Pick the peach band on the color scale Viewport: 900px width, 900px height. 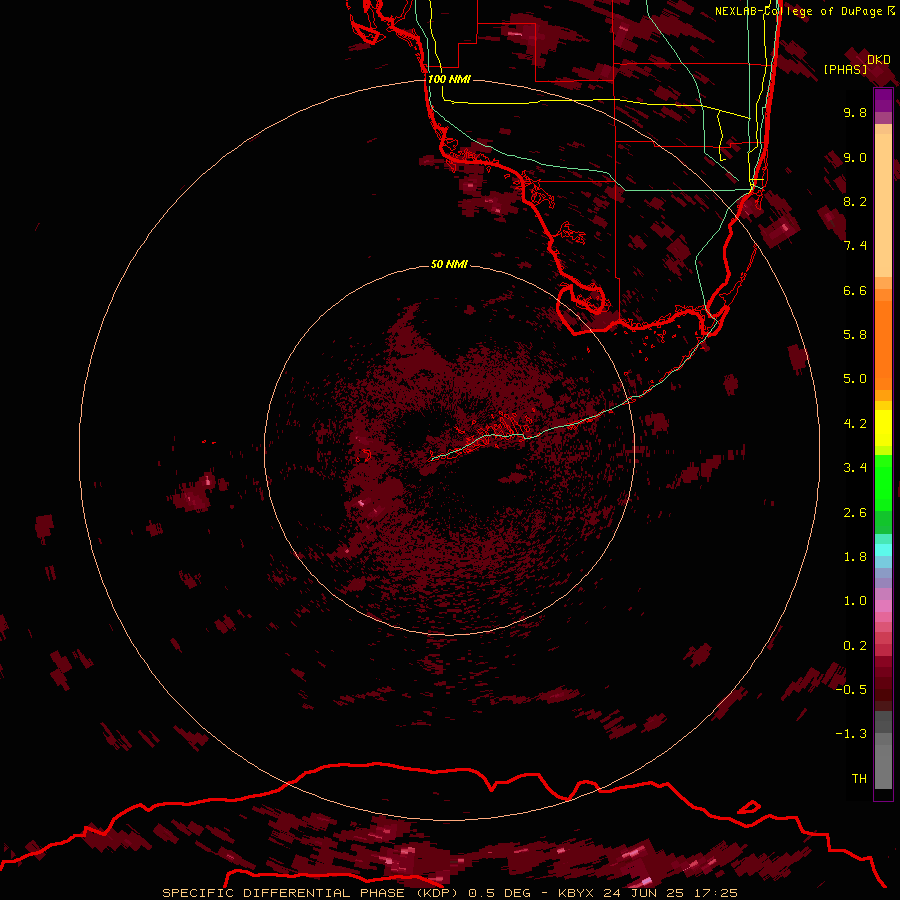coord(883,205)
